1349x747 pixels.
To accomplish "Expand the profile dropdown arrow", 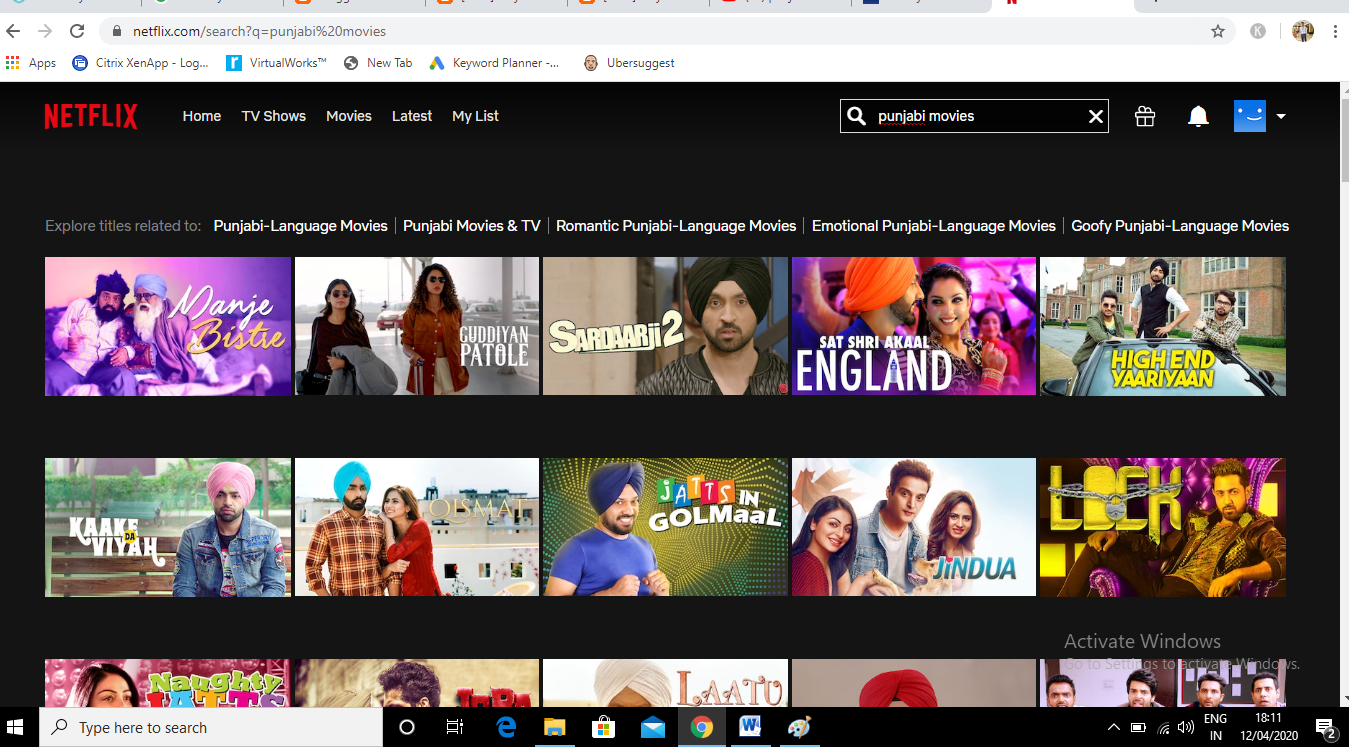I will pyautogui.click(x=1281, y=117).
